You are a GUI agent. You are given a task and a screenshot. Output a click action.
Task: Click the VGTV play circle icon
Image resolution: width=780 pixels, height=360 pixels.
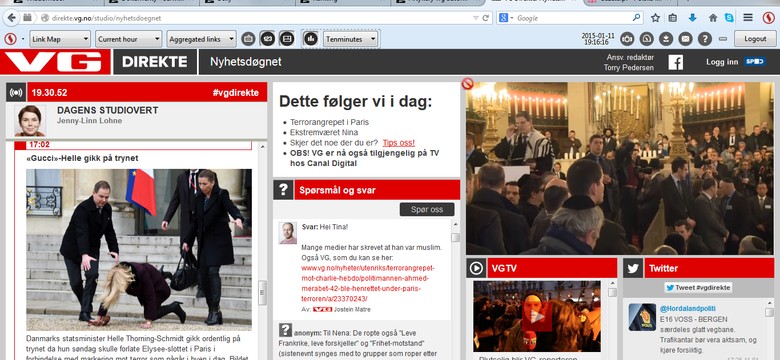[x=476, y=269]
